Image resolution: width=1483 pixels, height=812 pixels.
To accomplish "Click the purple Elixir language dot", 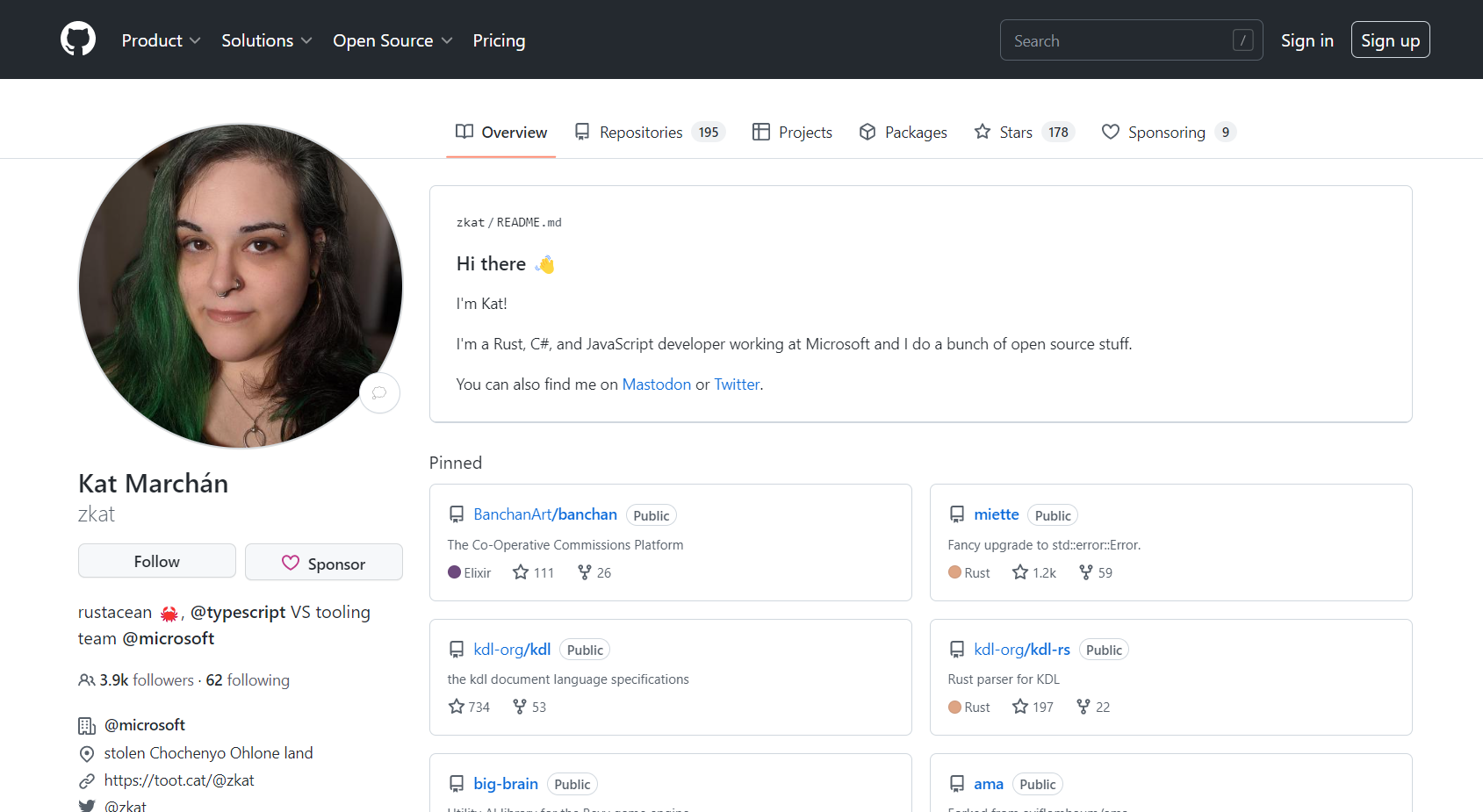I will (x=454, y=572).
